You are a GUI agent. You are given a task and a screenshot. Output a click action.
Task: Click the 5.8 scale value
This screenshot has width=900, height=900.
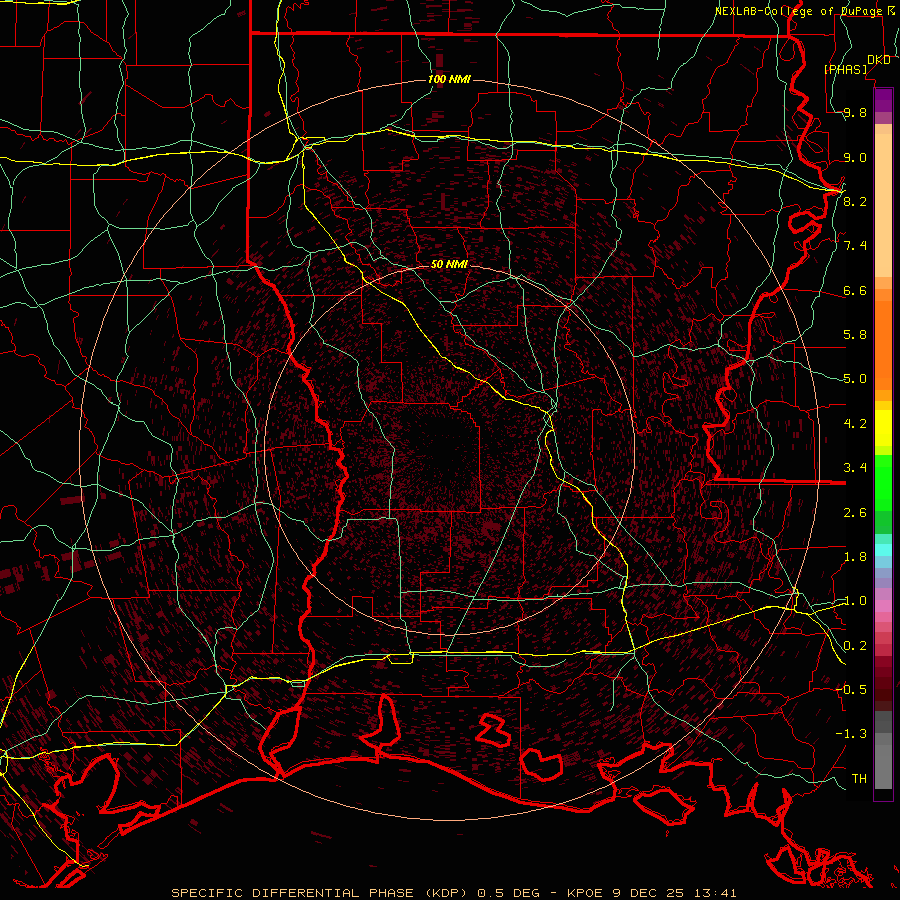pos(855,335)
